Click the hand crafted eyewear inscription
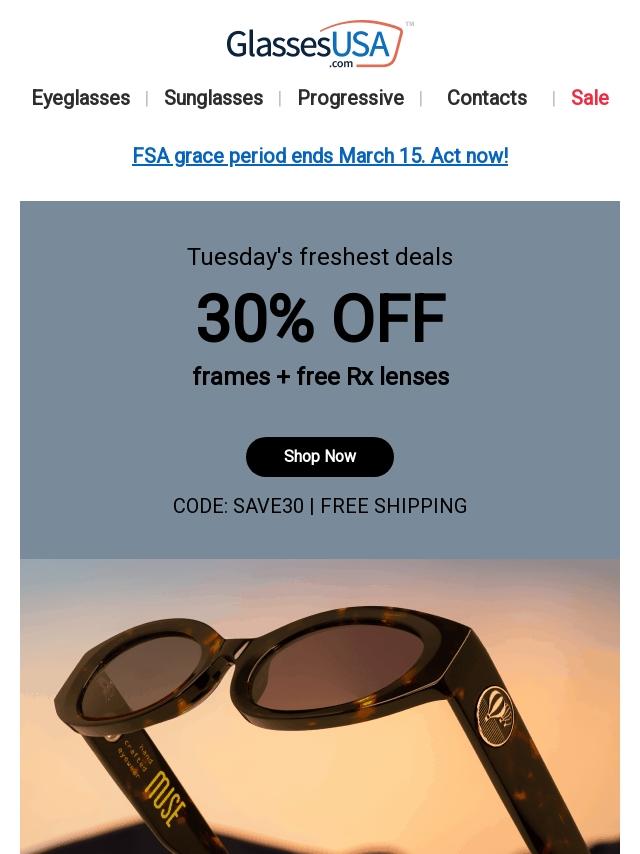Screen dimensions: 640x854 coord(134,757)
